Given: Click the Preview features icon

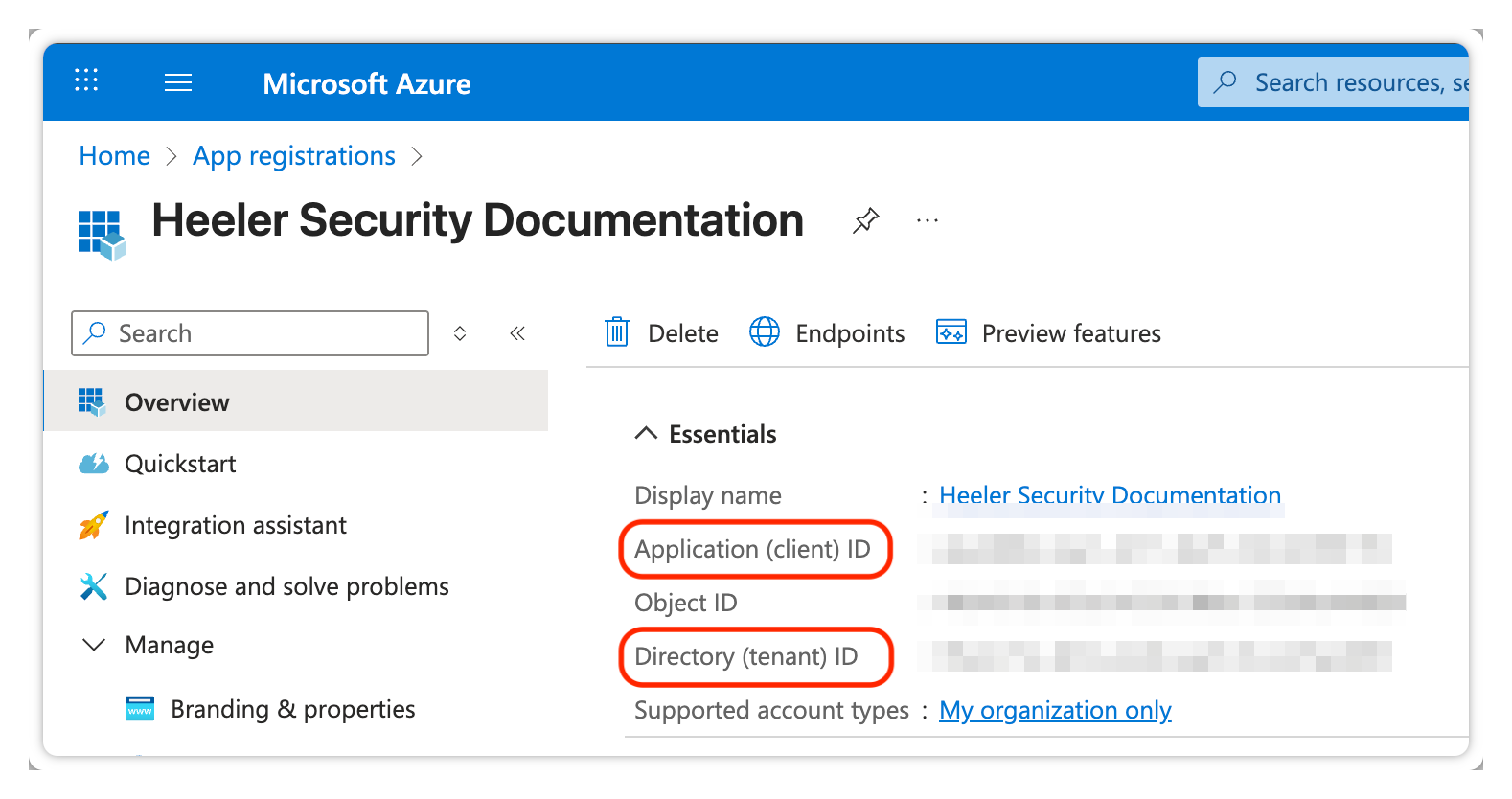Looking at the screenshot, I should pyautogui.click(x=951, y=332).
